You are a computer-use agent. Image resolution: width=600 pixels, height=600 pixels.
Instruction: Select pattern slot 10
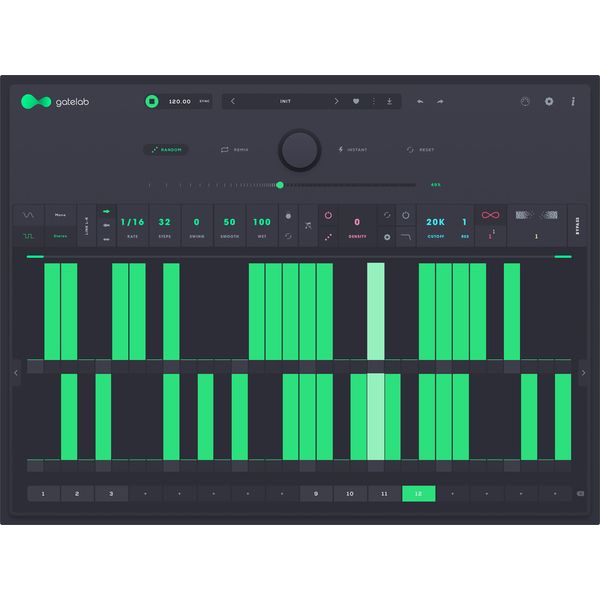tap(350, 494)
